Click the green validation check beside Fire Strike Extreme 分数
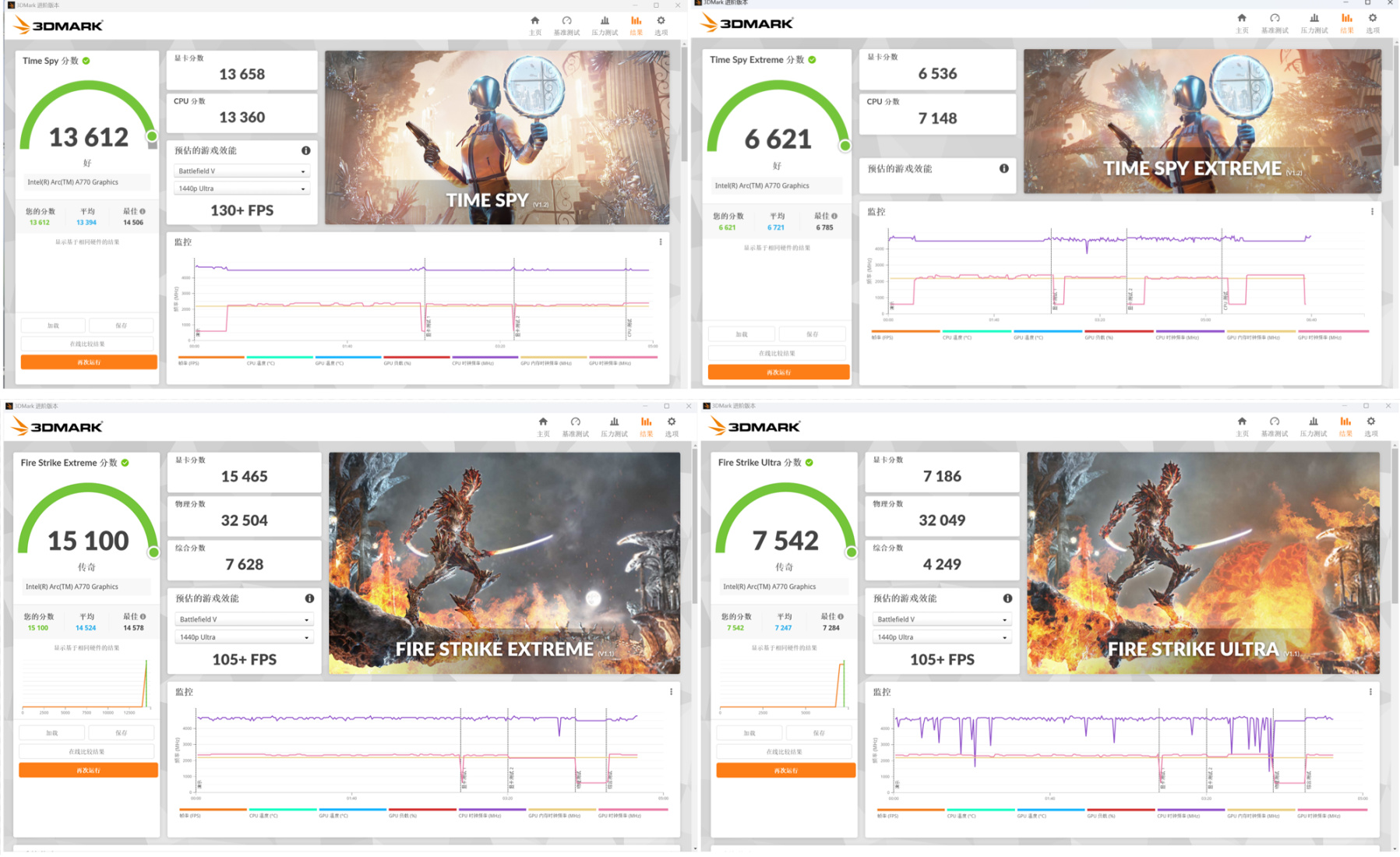The height and width of the screenshot is (857, 1400). tap(125, 463)
